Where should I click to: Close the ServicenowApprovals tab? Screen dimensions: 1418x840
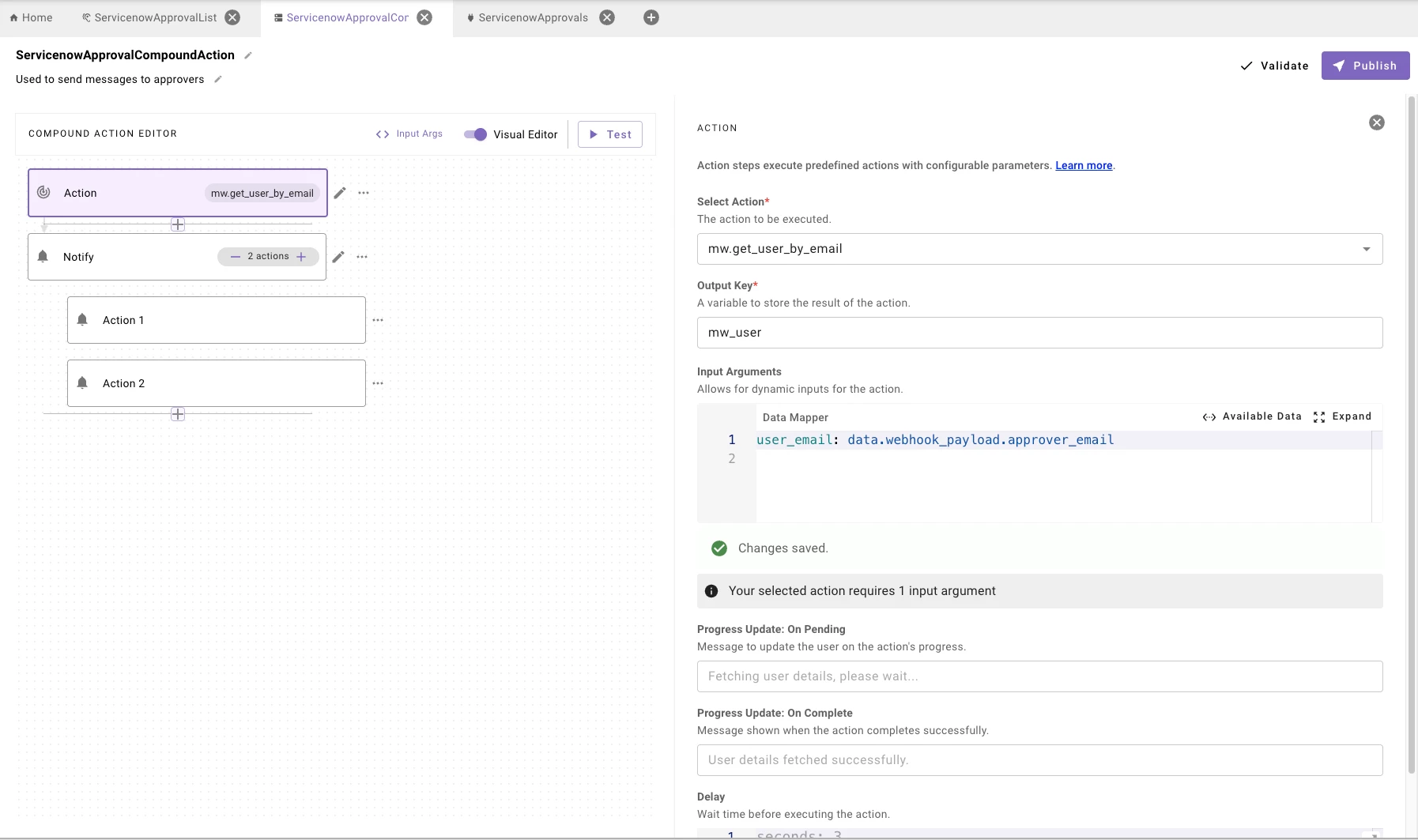pos(607,17)
